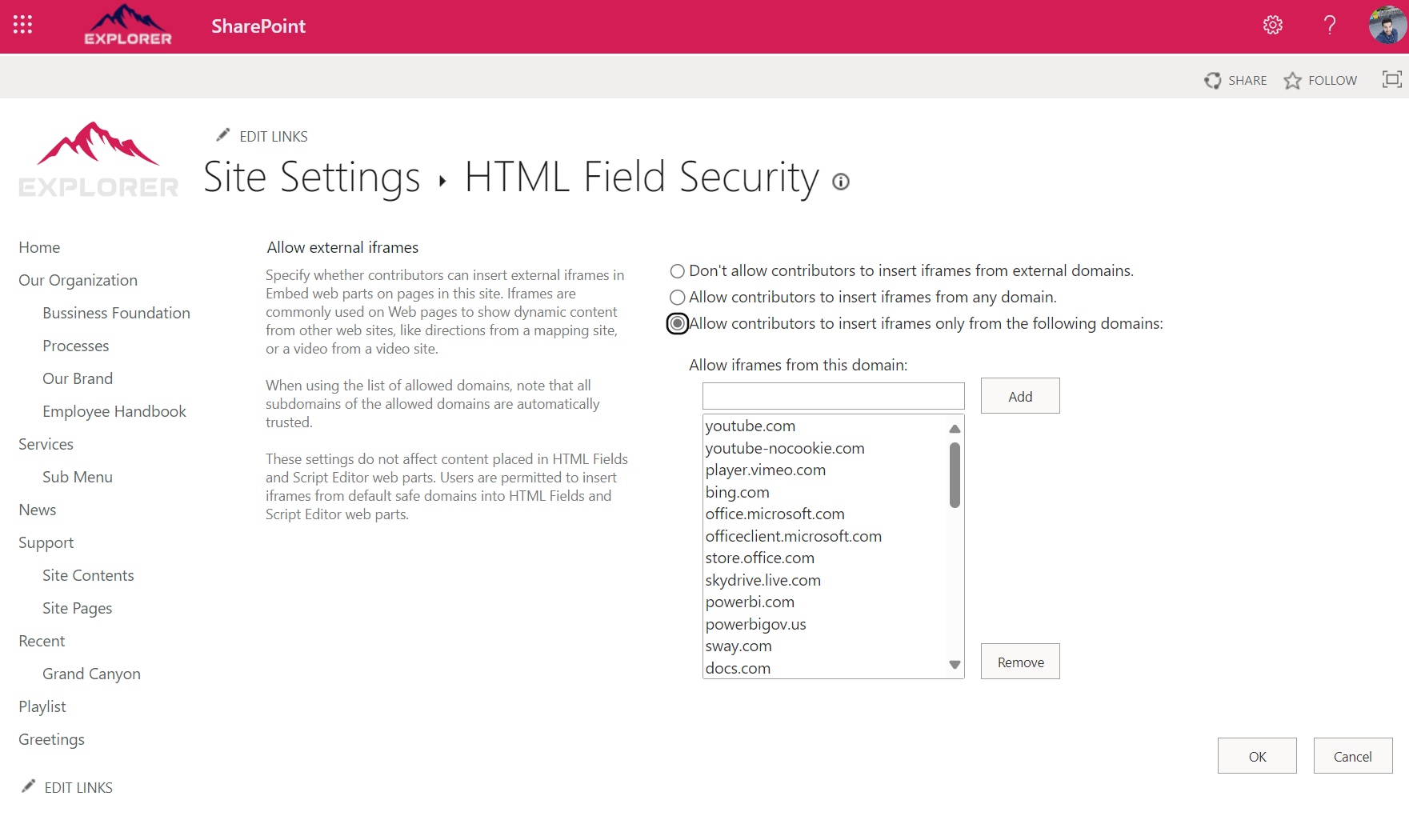Screen dimensions: 1409x840
Task: Click the Share icon in toolbar
Action: click(1213, 81)
